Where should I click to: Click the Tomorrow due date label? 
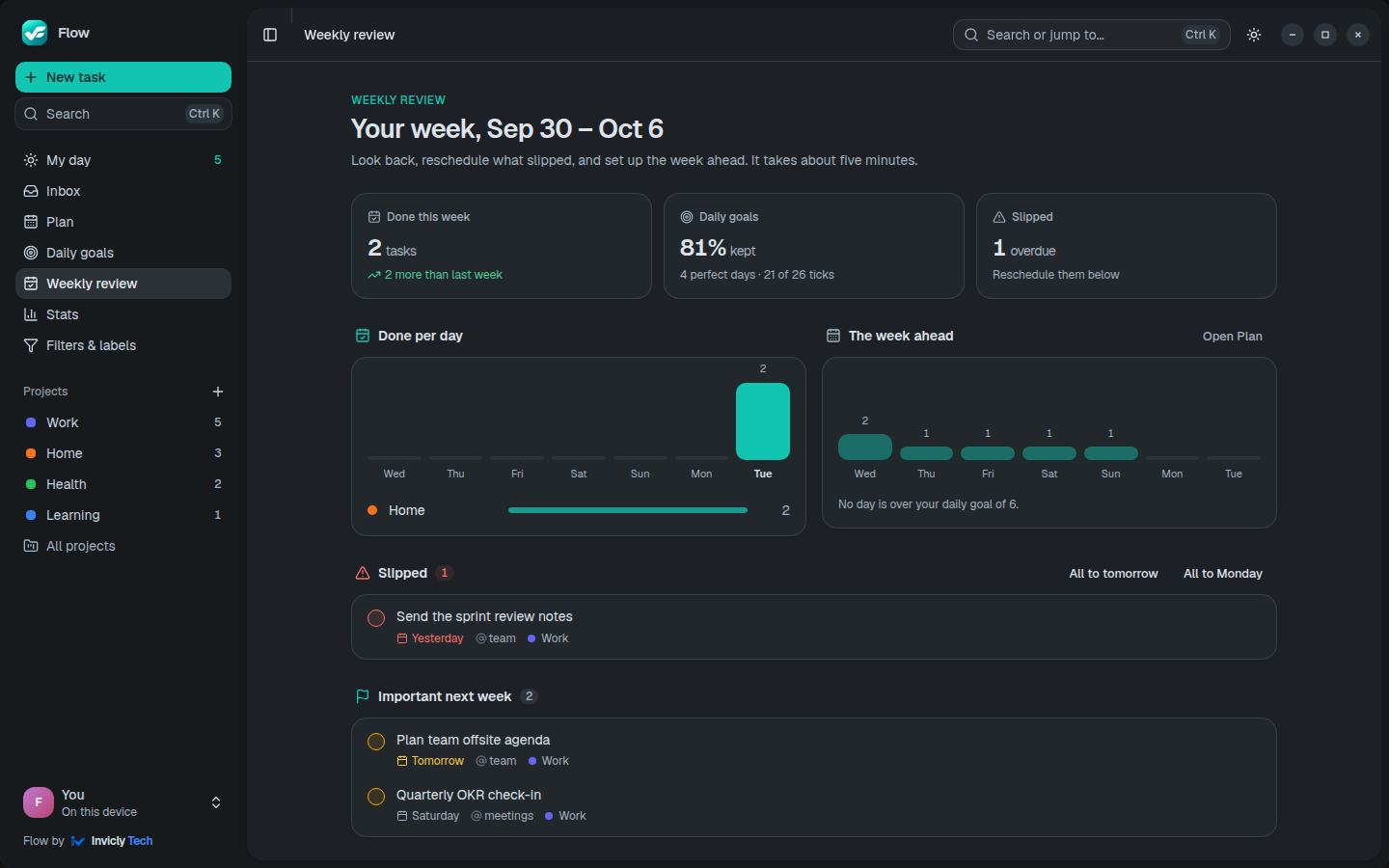430,761
